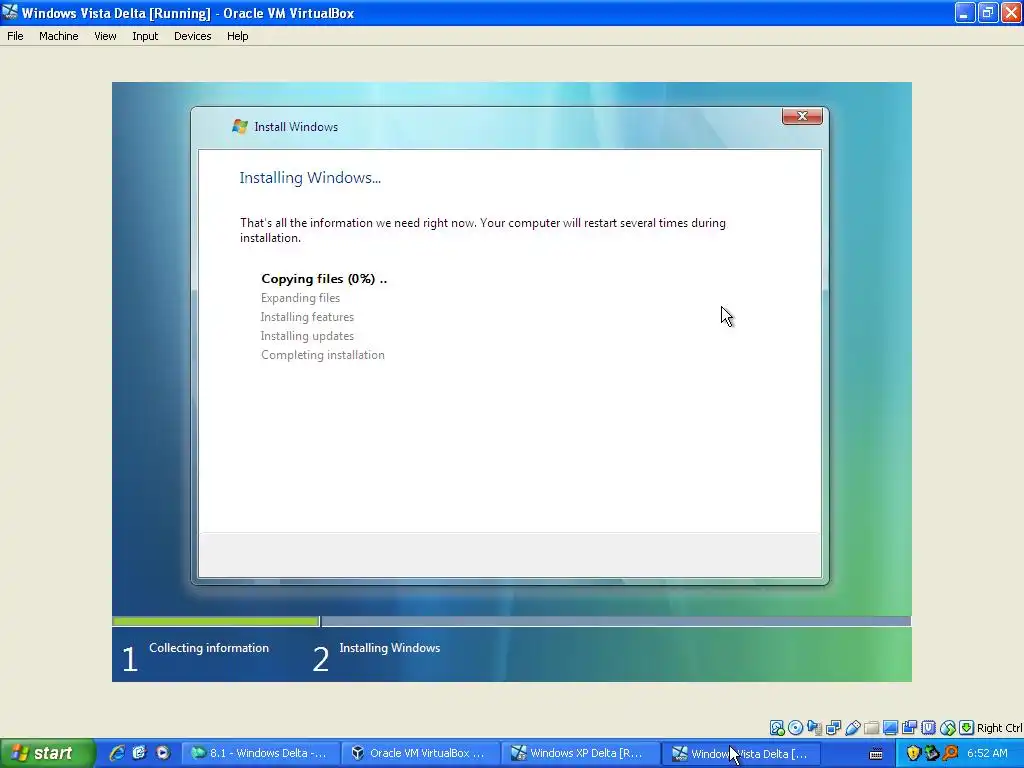Open the View menu
This screenshot has width=1024, height=768.
tap(105, 36)
